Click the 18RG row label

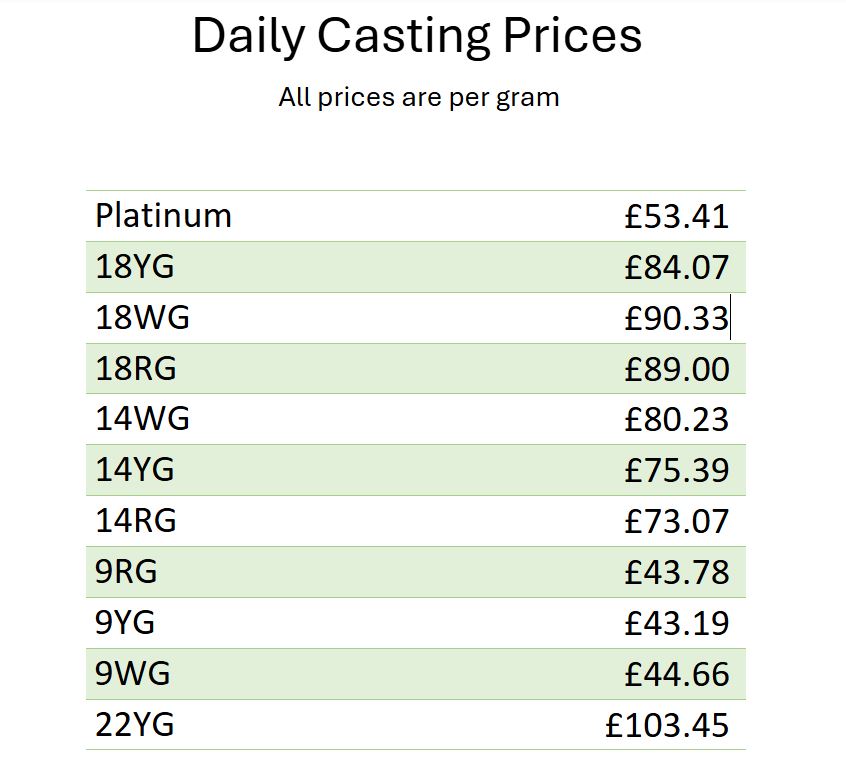pos(136,368)
